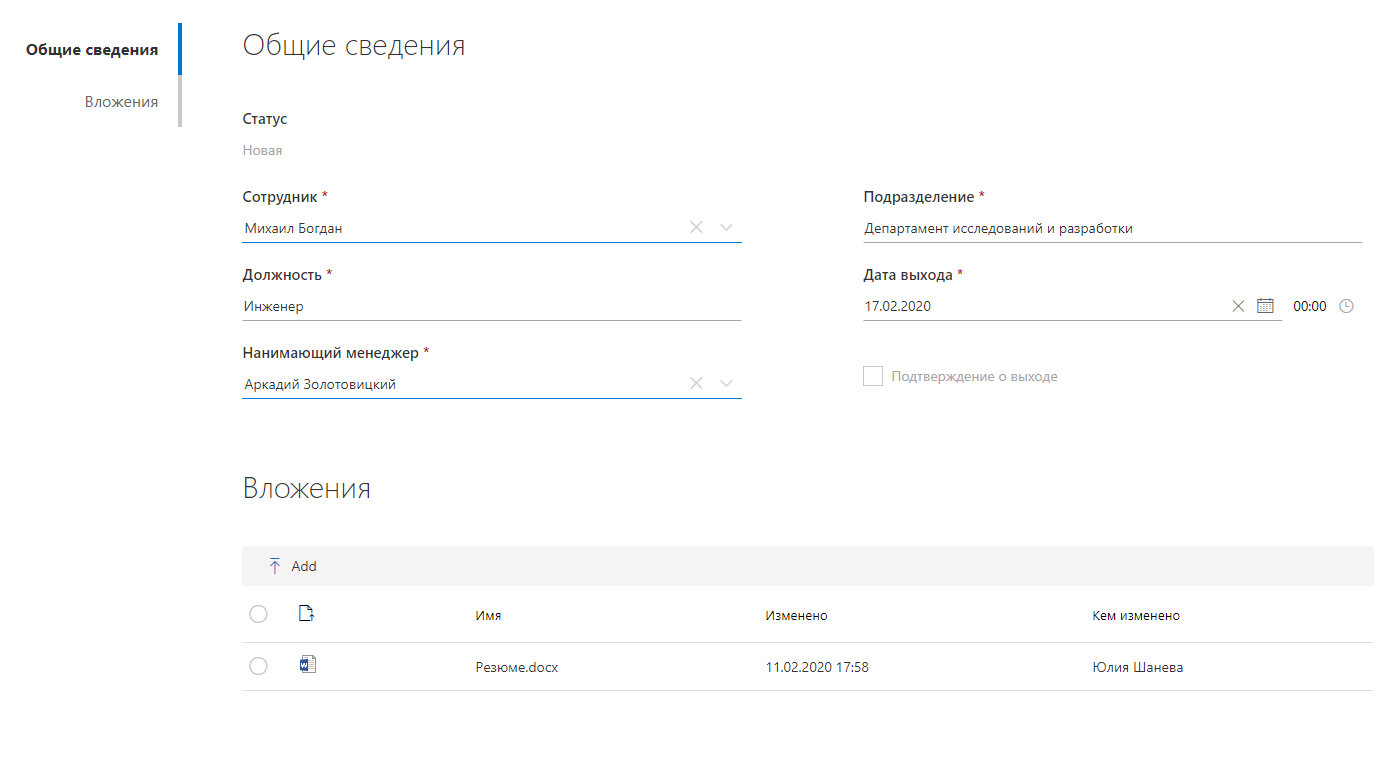Click the clock icon next to 00:00
This screenshot has height=759, width=1377.
click(1347, 306)
